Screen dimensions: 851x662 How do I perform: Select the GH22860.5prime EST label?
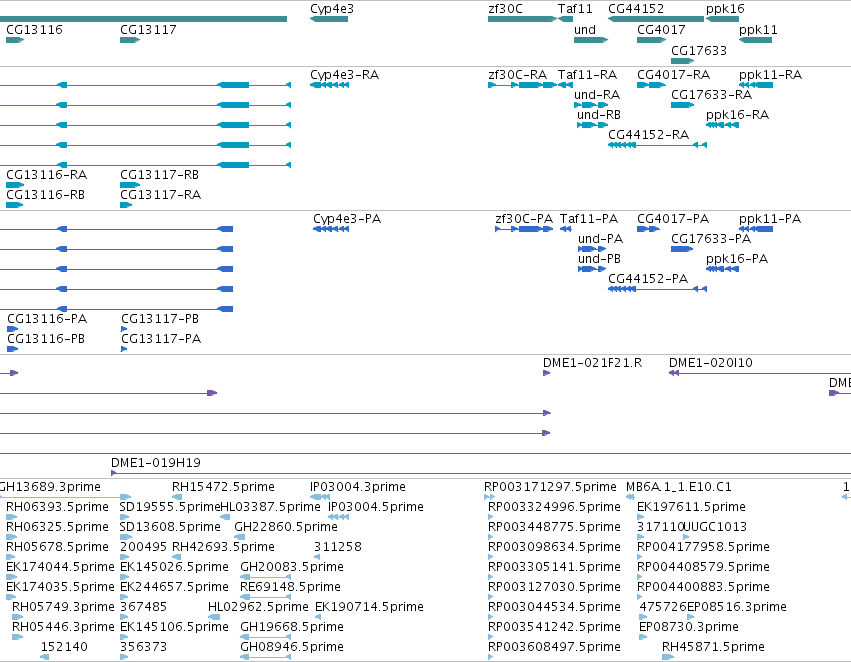click(285, 527)
